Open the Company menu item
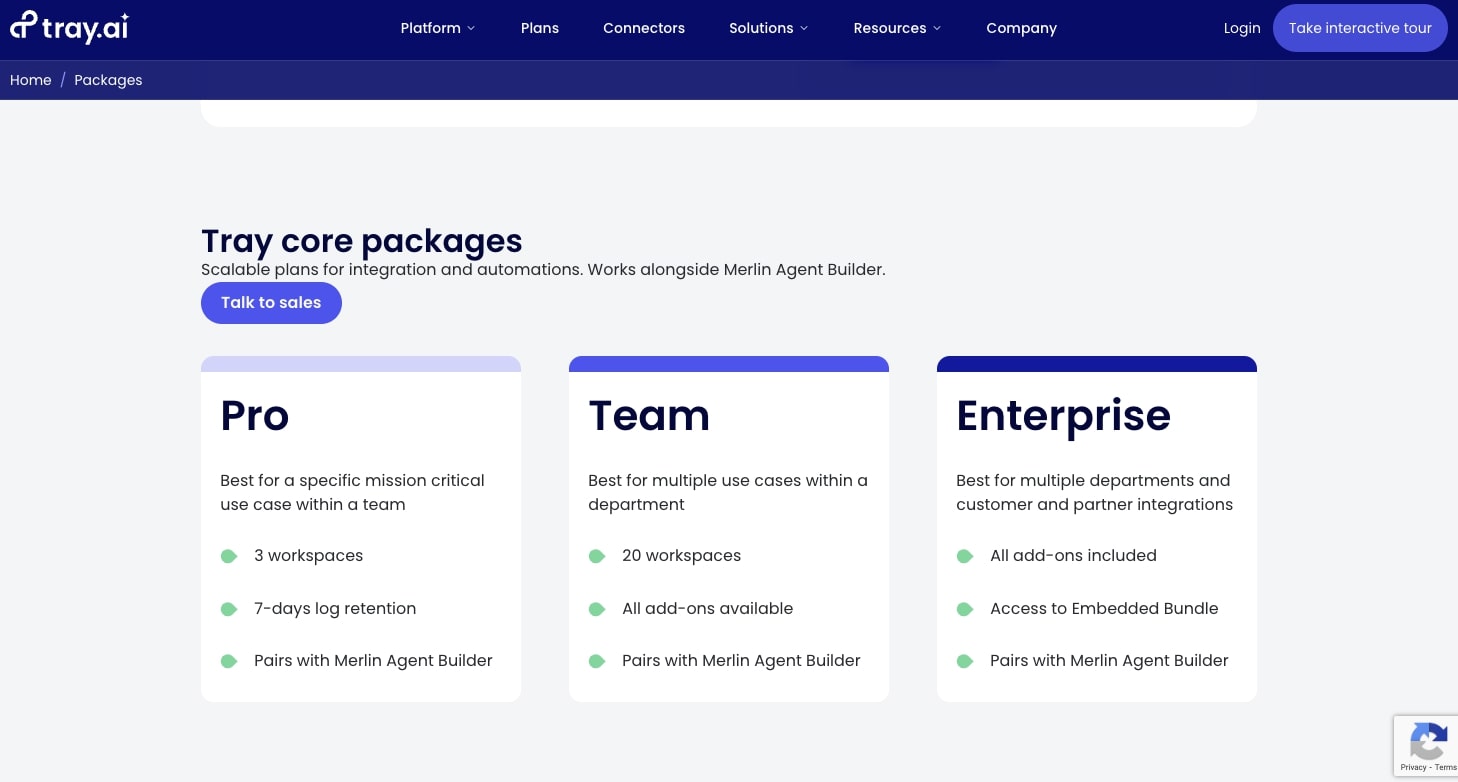This screenshot has height=782, width=1458. [1021, 28]
